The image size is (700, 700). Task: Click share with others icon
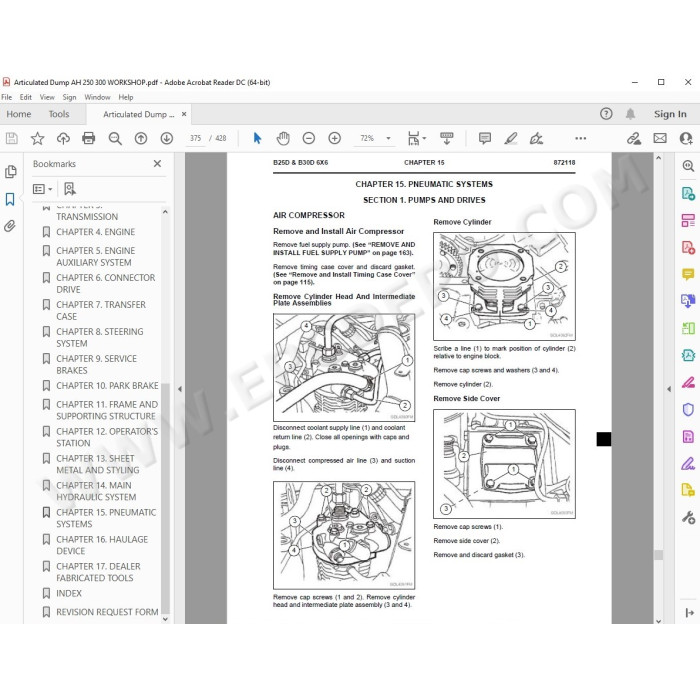tap(686, 138)
